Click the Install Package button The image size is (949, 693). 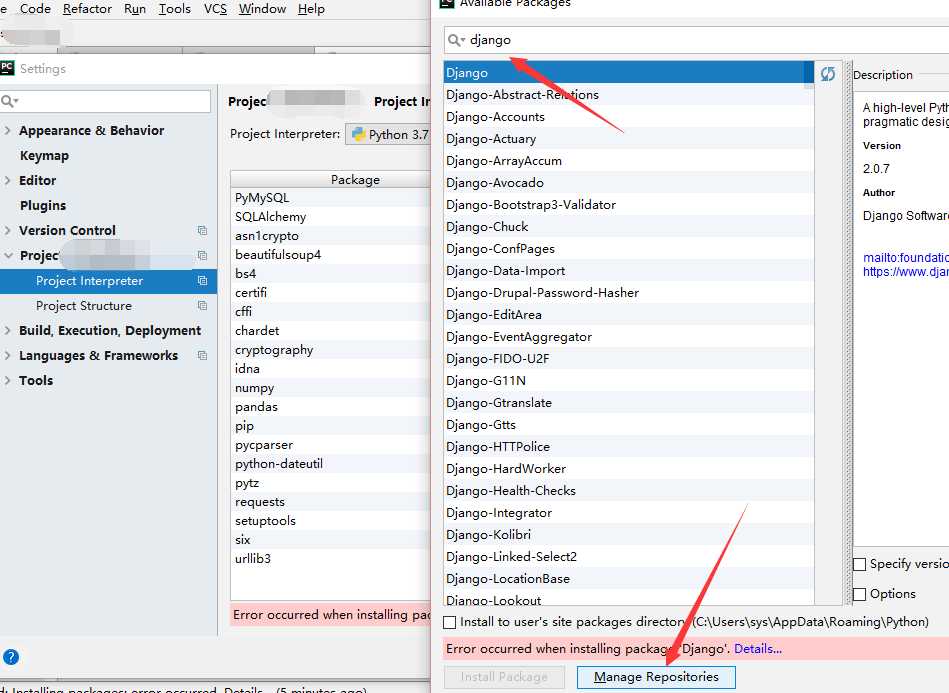coord(504,677)
